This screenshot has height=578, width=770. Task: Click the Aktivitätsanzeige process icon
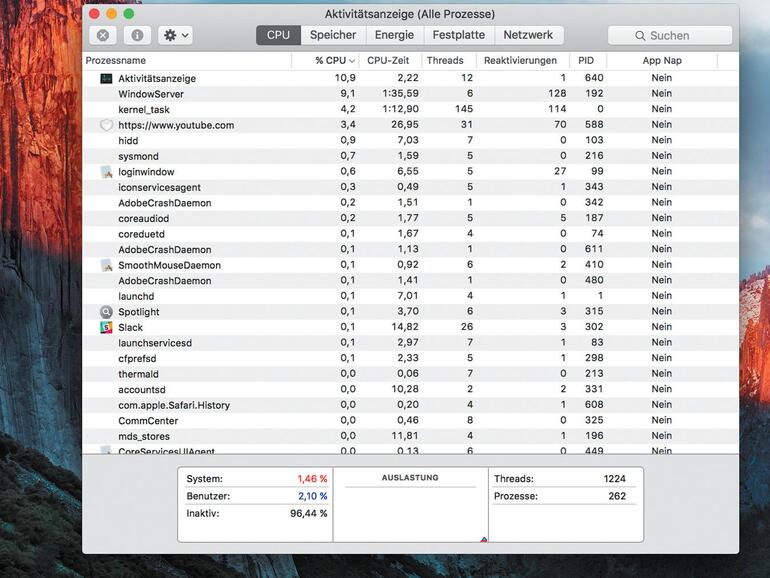106,79
